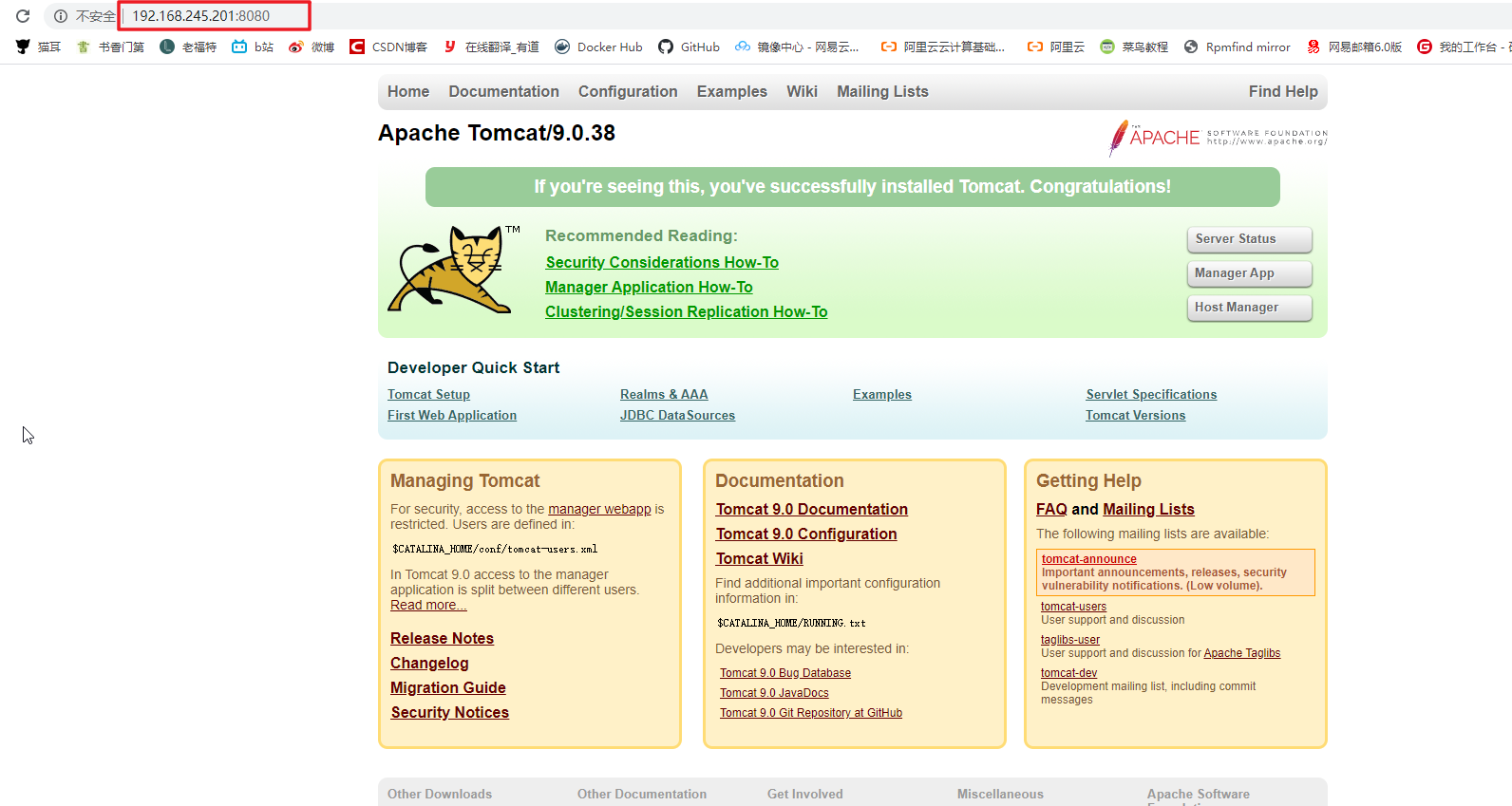Open the taglibs-user mailing list link
The image size is (1512, 806).
[x=1070, y=640]
